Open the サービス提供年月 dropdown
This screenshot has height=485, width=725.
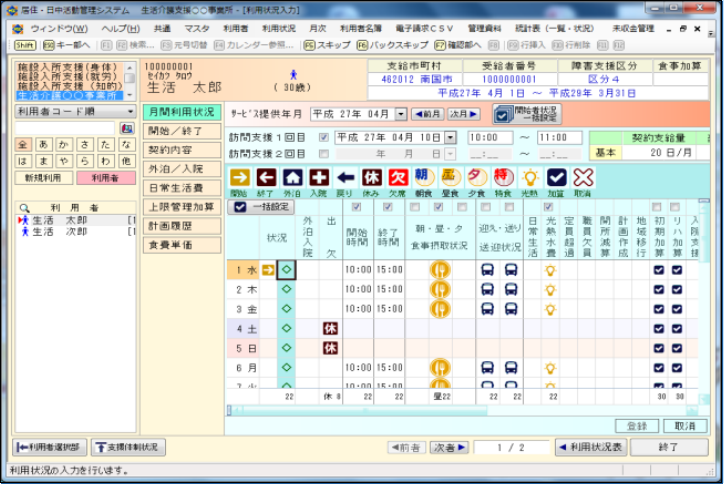coord(401,114)
